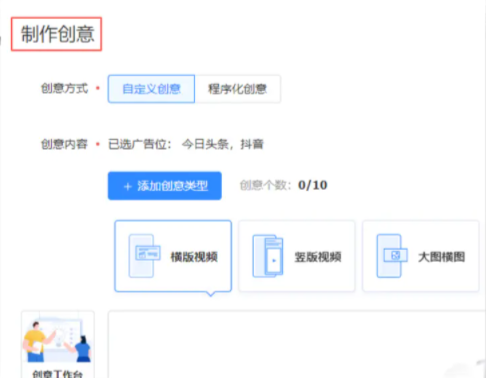The width and height of the screenshot is (486, 378).
Task: Click the 竖版视频 vertical phone icon
Action: click(268, 256)
